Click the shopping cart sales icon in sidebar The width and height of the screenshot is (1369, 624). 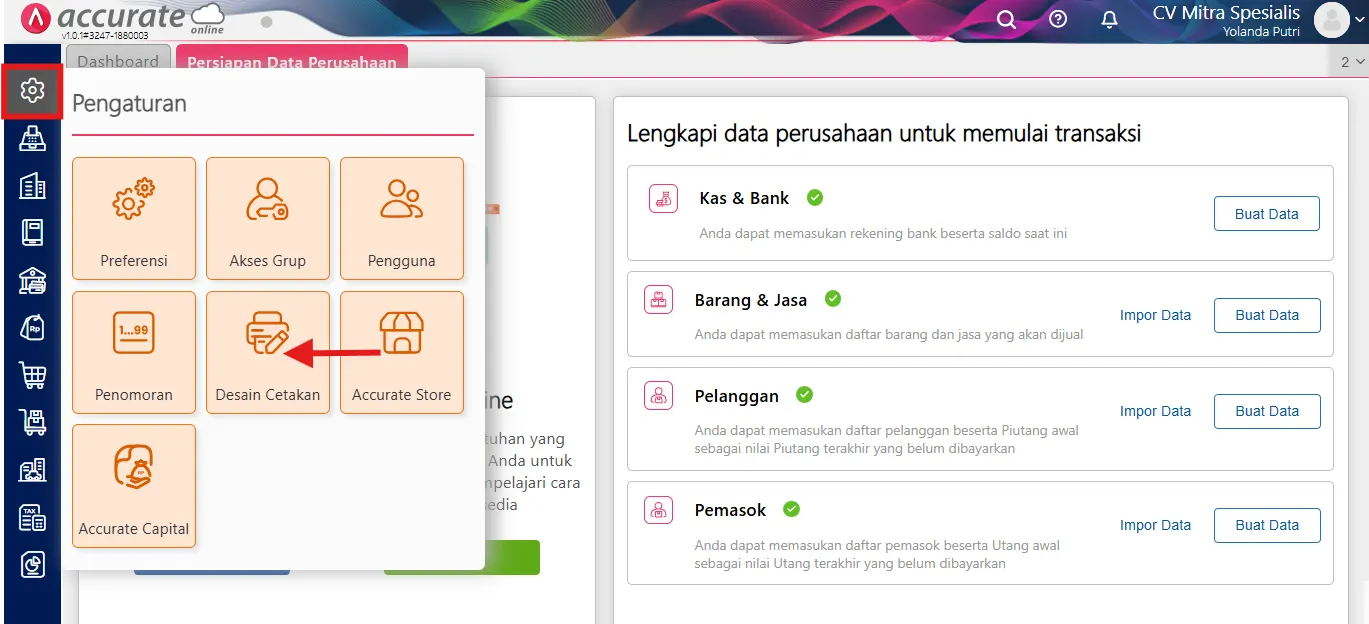(x=32, y=375)
